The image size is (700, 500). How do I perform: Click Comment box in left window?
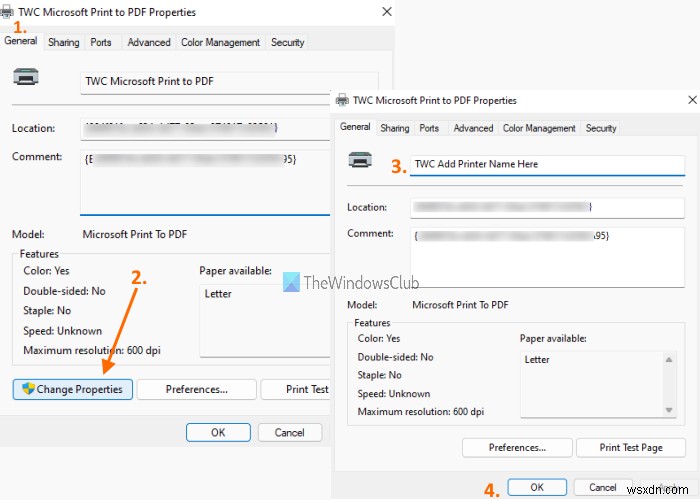coord(205,182)
